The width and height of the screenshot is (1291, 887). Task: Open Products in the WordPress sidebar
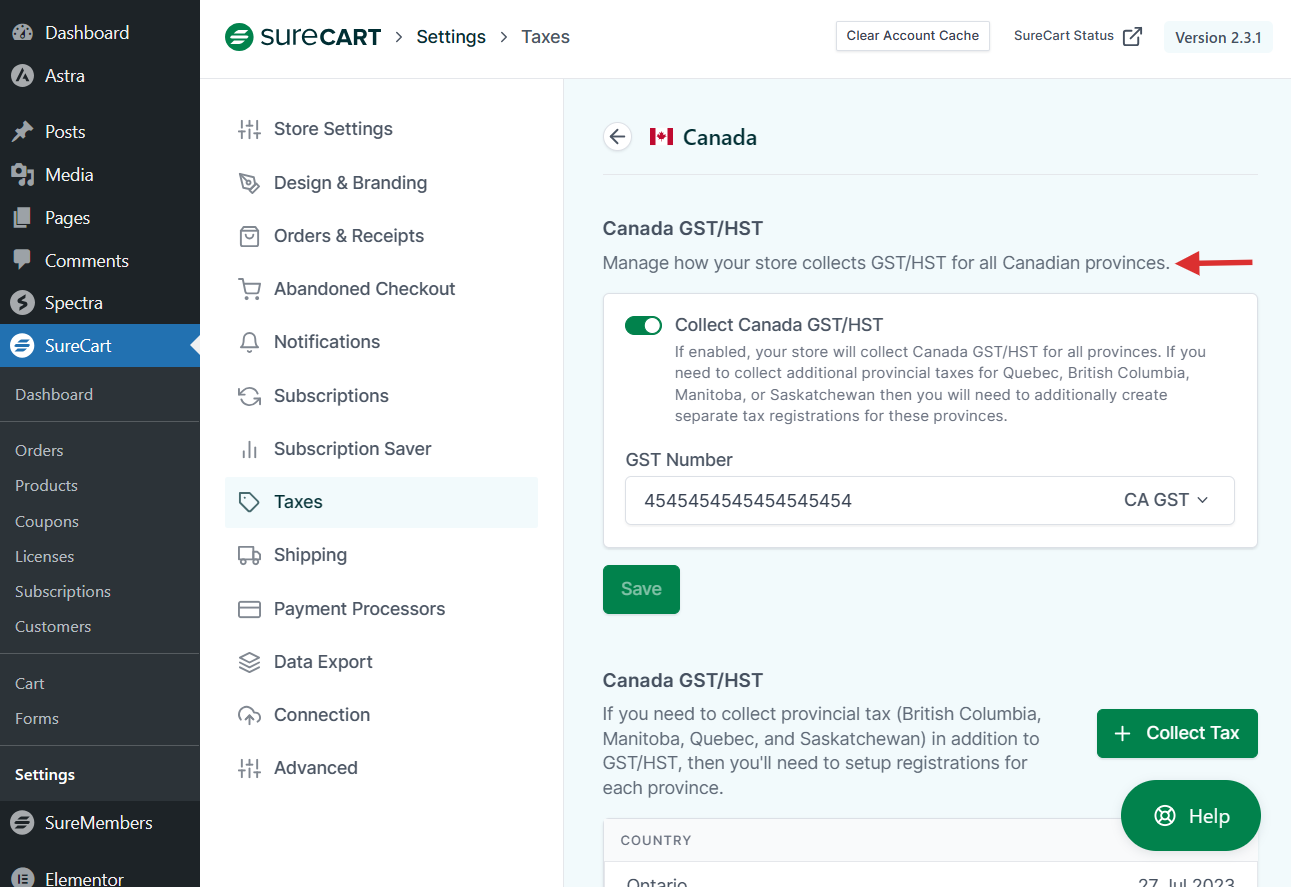pos(46,486)
